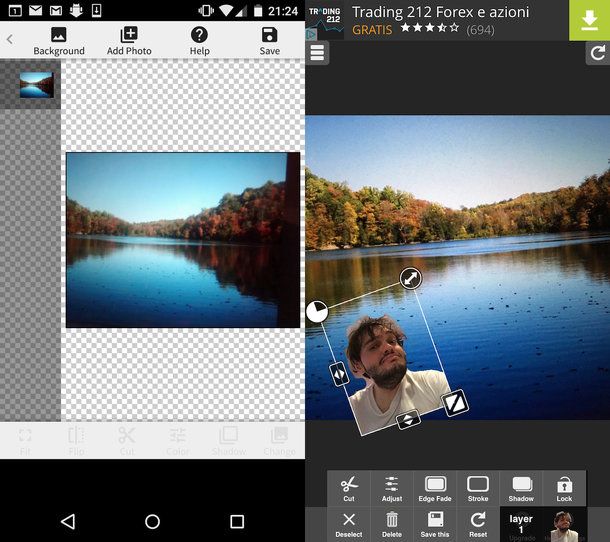Open the Trading 212 Forex ad title
The height and width of the screenshot is (542, 610).
[x=440, y=12]
